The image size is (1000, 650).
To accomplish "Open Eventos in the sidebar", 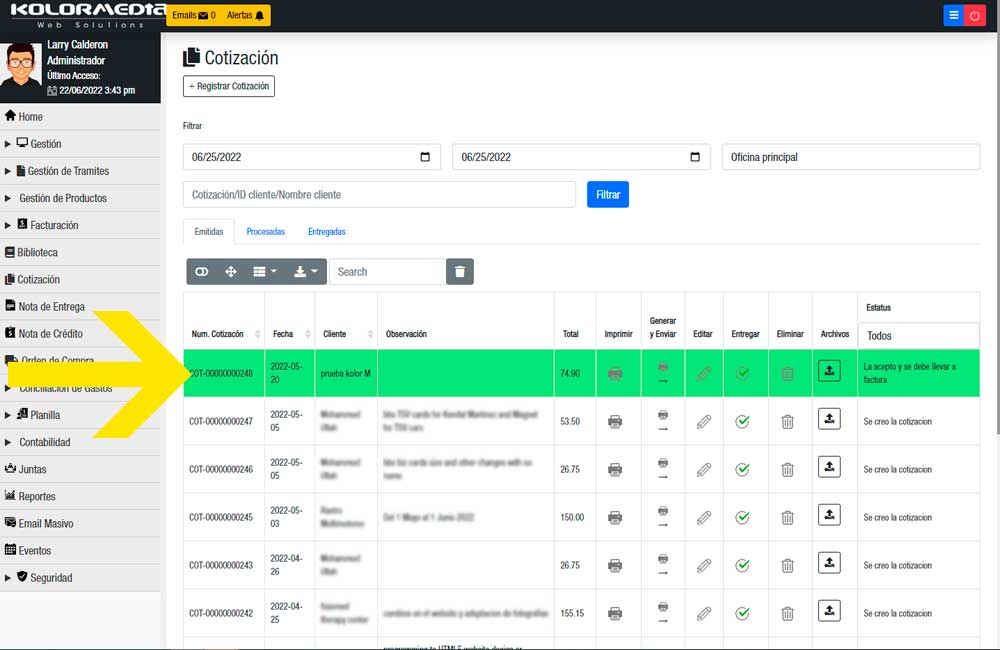I will click(80, 550).
